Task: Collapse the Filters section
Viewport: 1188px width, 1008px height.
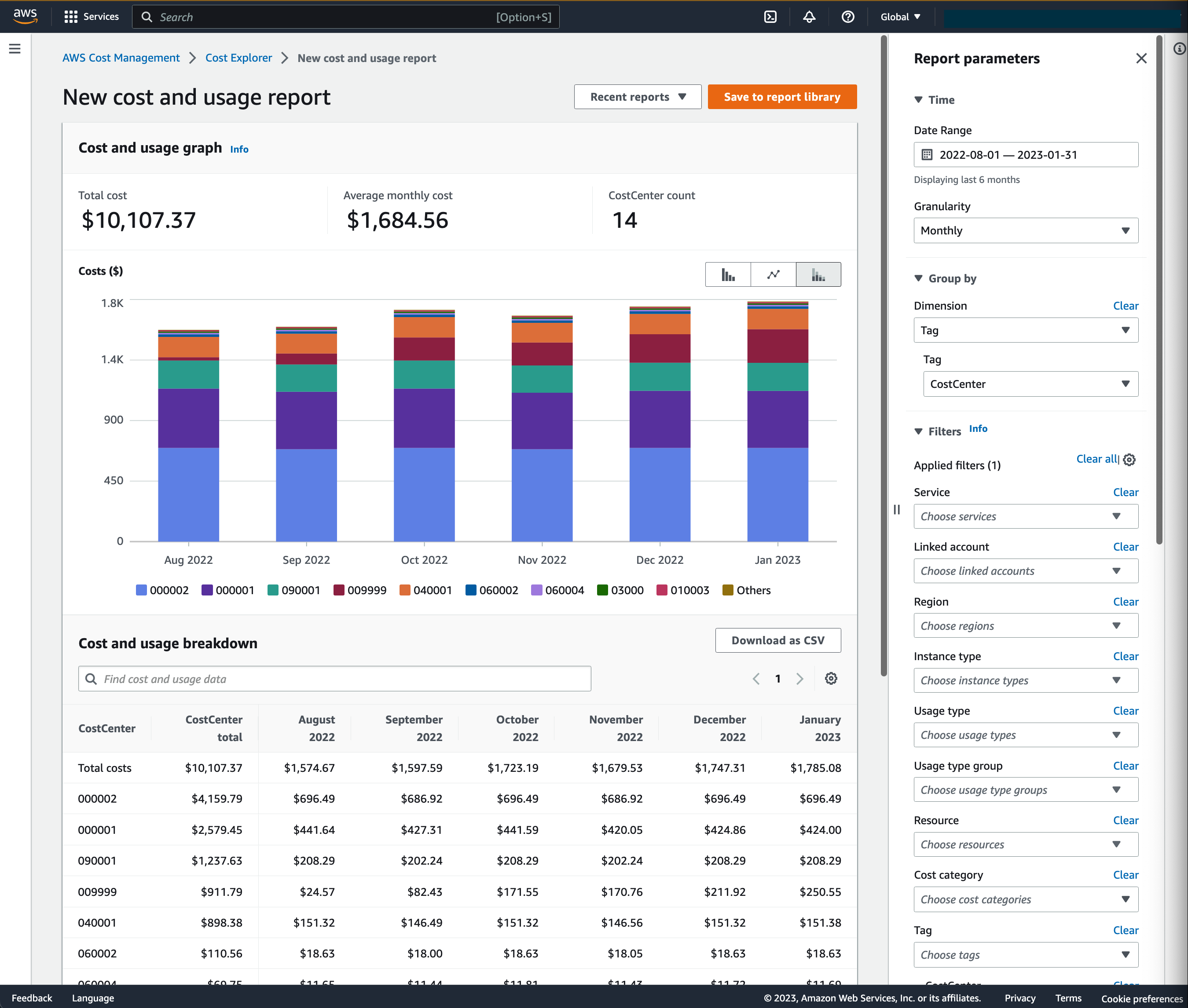Action: [918, 431]
